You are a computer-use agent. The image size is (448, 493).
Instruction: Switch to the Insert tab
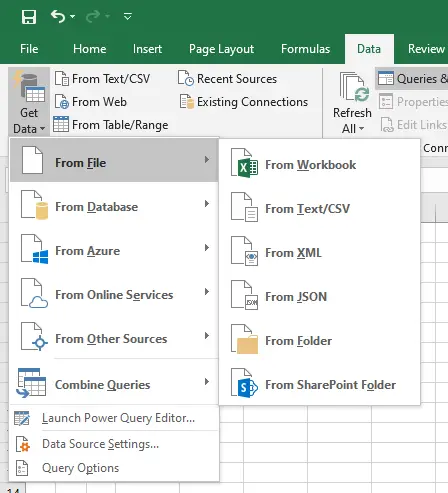point(147,49)
